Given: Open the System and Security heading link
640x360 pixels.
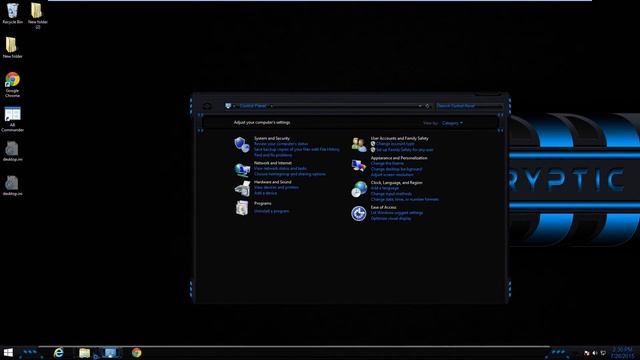Looking at the screenshot, I should tap(272, 138).
